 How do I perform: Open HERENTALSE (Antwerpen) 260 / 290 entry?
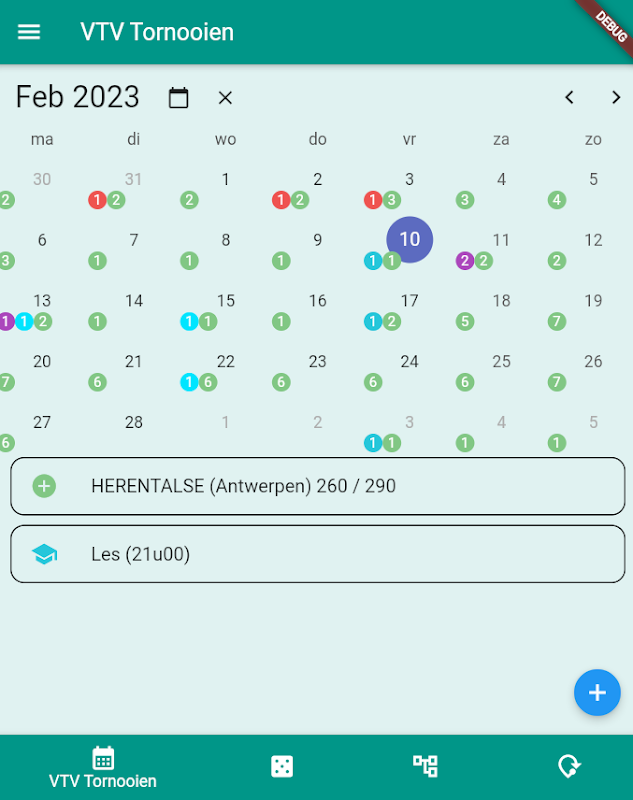pos(318,486)
